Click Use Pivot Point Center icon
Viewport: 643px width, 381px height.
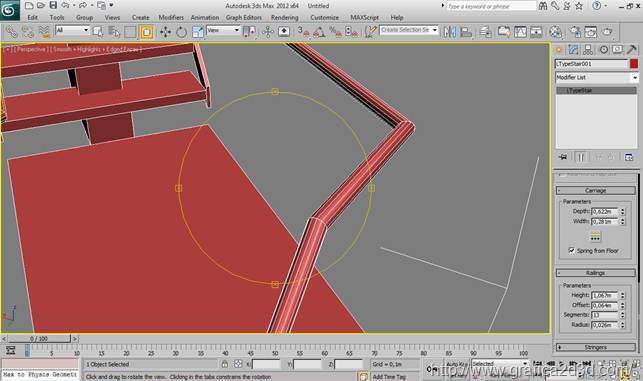coord(249,32)
